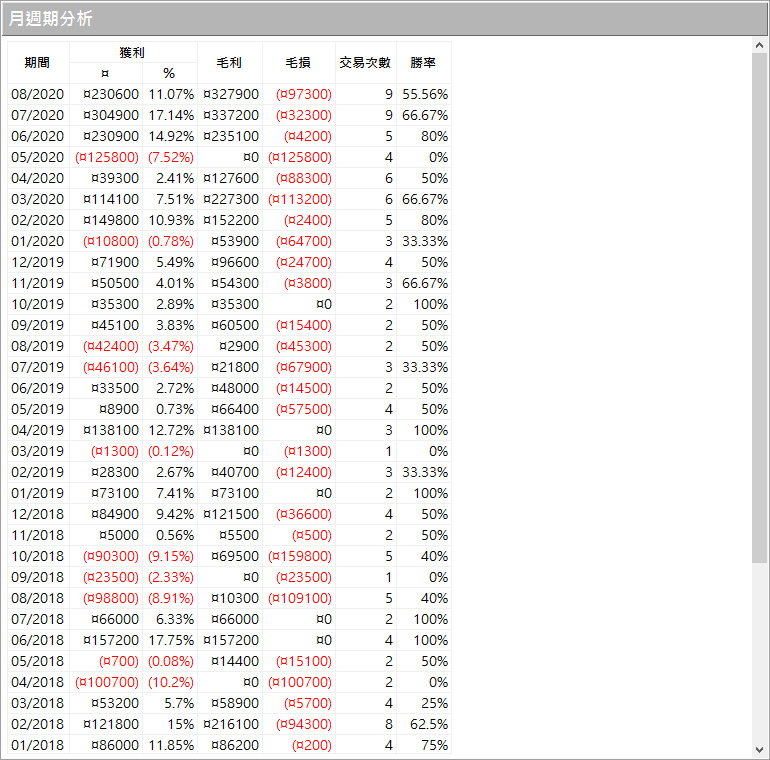Click the 獲利 column group header
This screenshot has width=770, height=760.
point(133,52)
